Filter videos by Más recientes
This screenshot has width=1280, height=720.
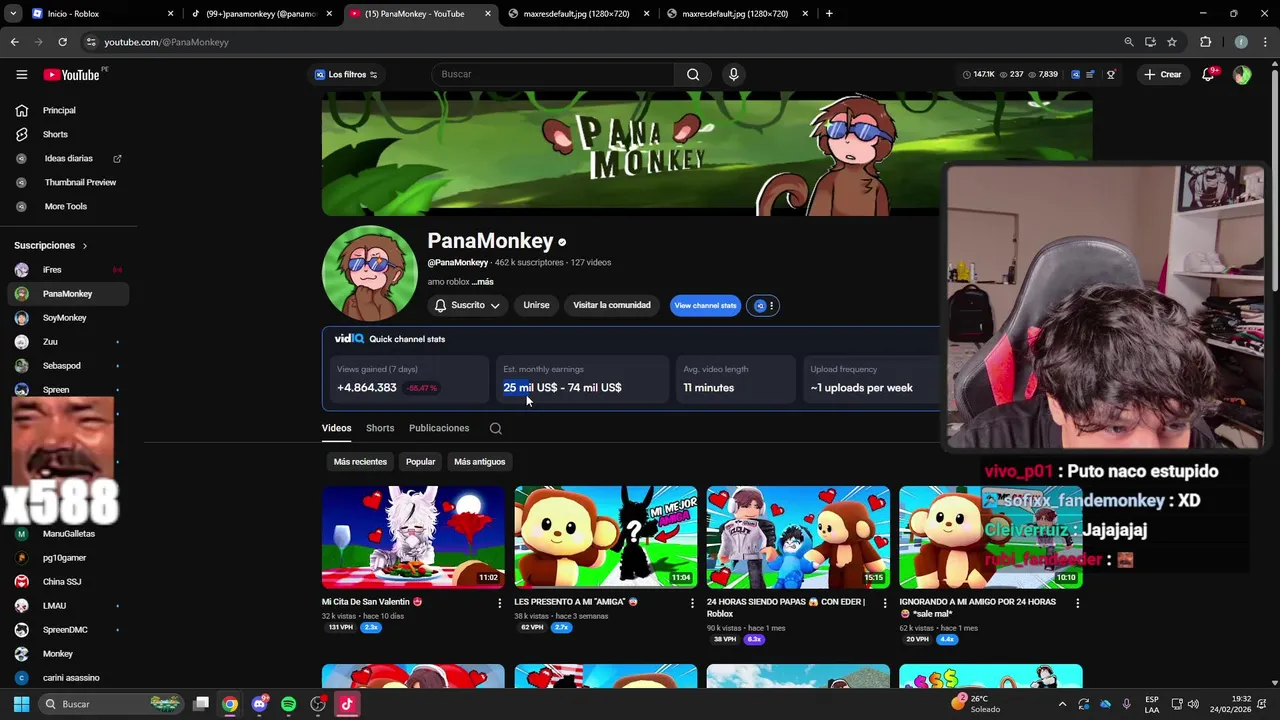tap(360, 461)
